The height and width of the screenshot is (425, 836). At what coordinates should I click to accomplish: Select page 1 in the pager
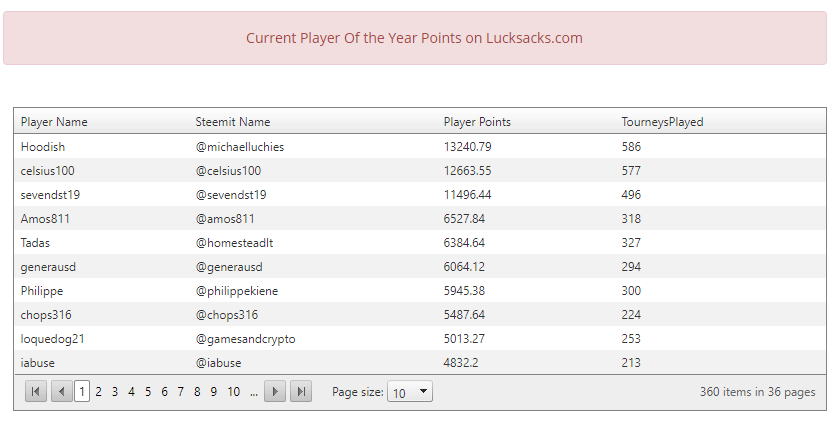[x=82, y=391]
